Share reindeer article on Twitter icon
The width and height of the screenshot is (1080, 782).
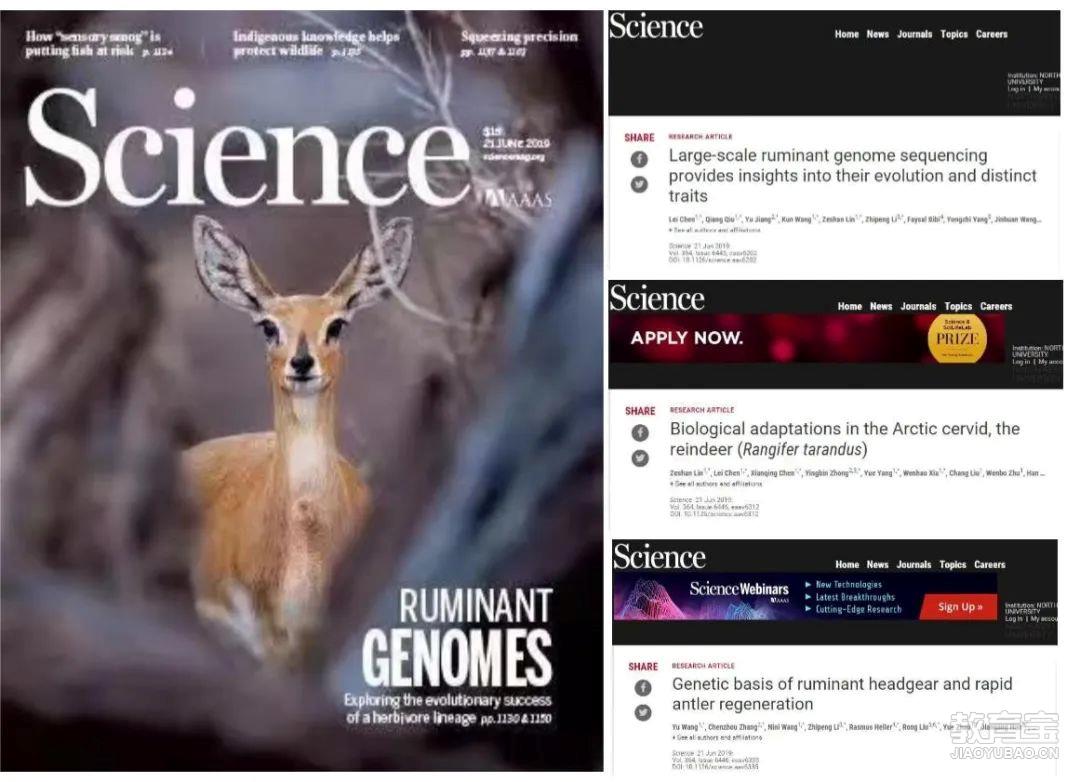pyautogui.click(x=640, y=458)
